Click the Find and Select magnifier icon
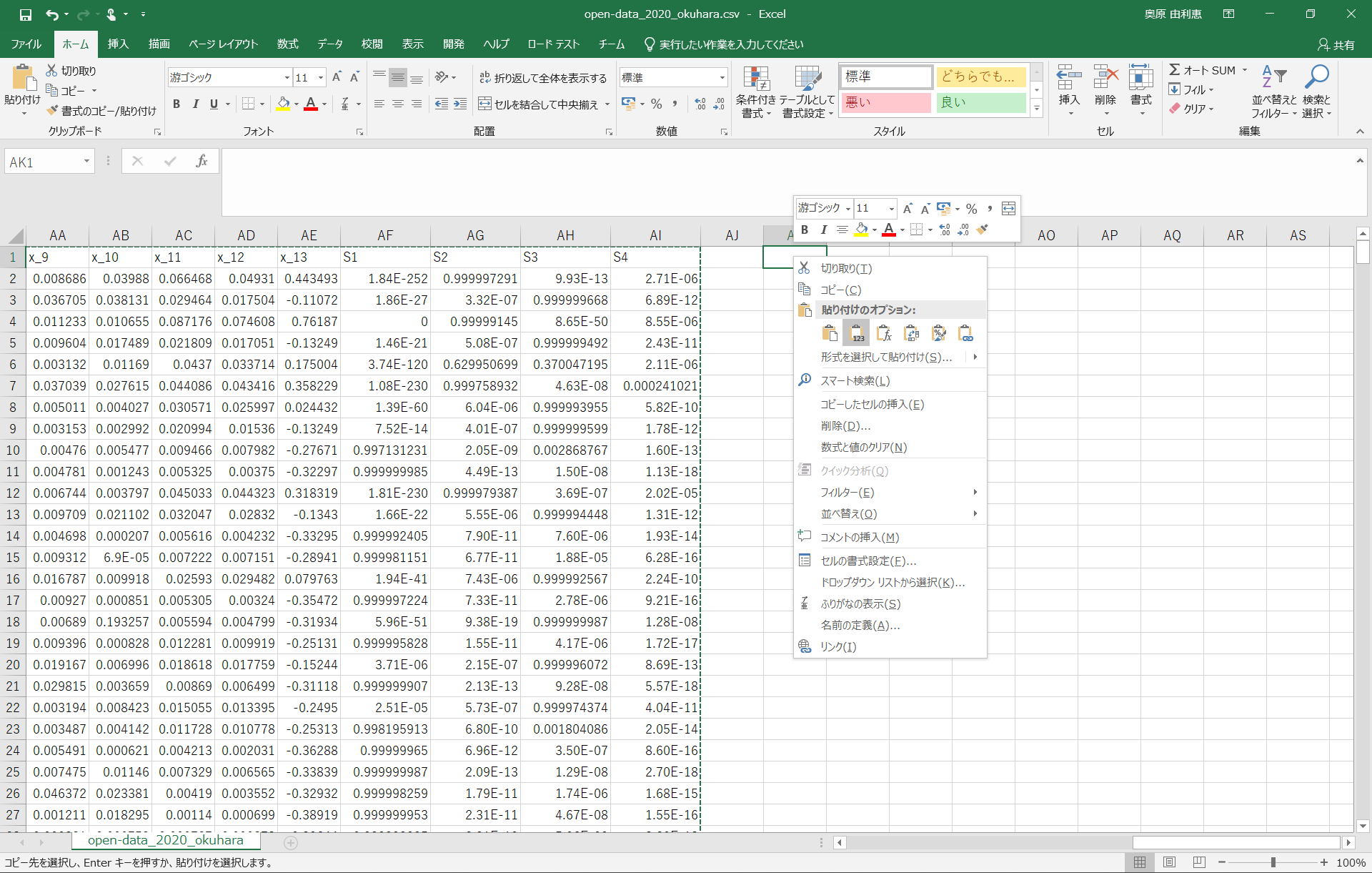Image resolution: width=1372 pixels, height=873 pixels. (x=1316, y=77)
